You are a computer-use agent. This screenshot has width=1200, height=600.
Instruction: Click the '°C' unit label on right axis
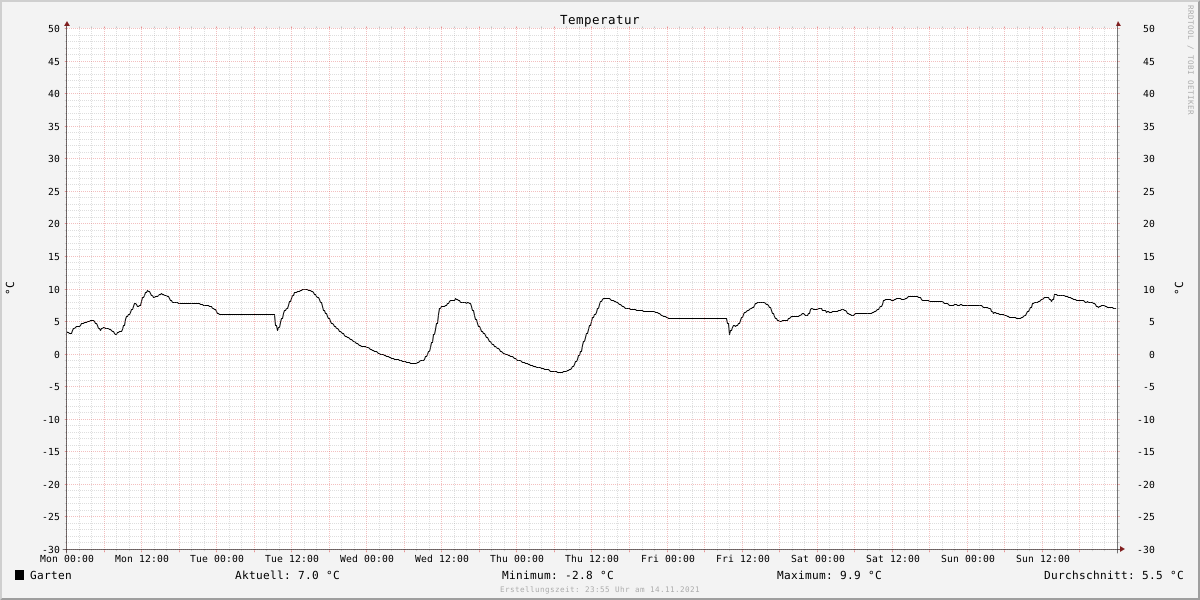[1177, 288]
